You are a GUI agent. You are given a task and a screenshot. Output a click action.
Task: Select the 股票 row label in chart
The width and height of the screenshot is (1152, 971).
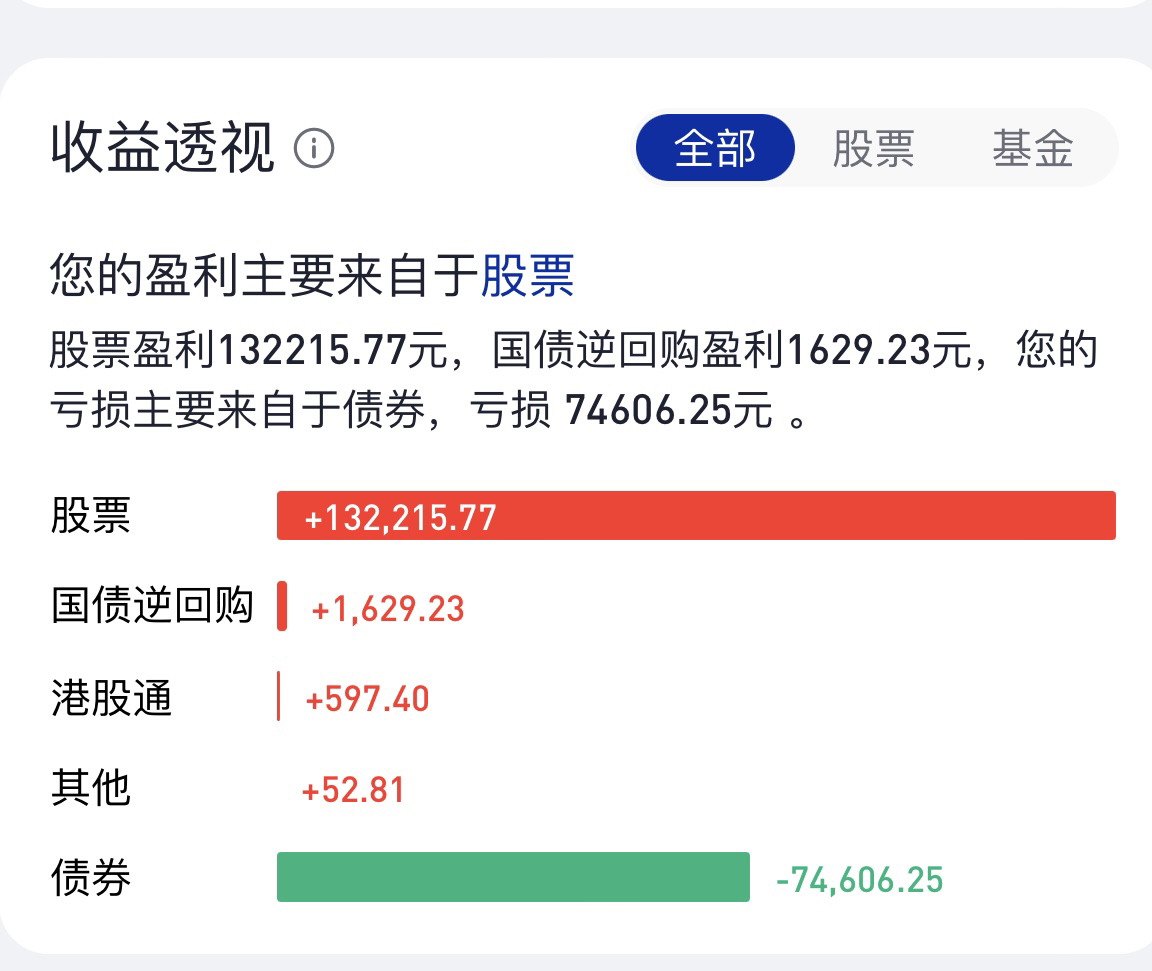click(x=91, y=516)
